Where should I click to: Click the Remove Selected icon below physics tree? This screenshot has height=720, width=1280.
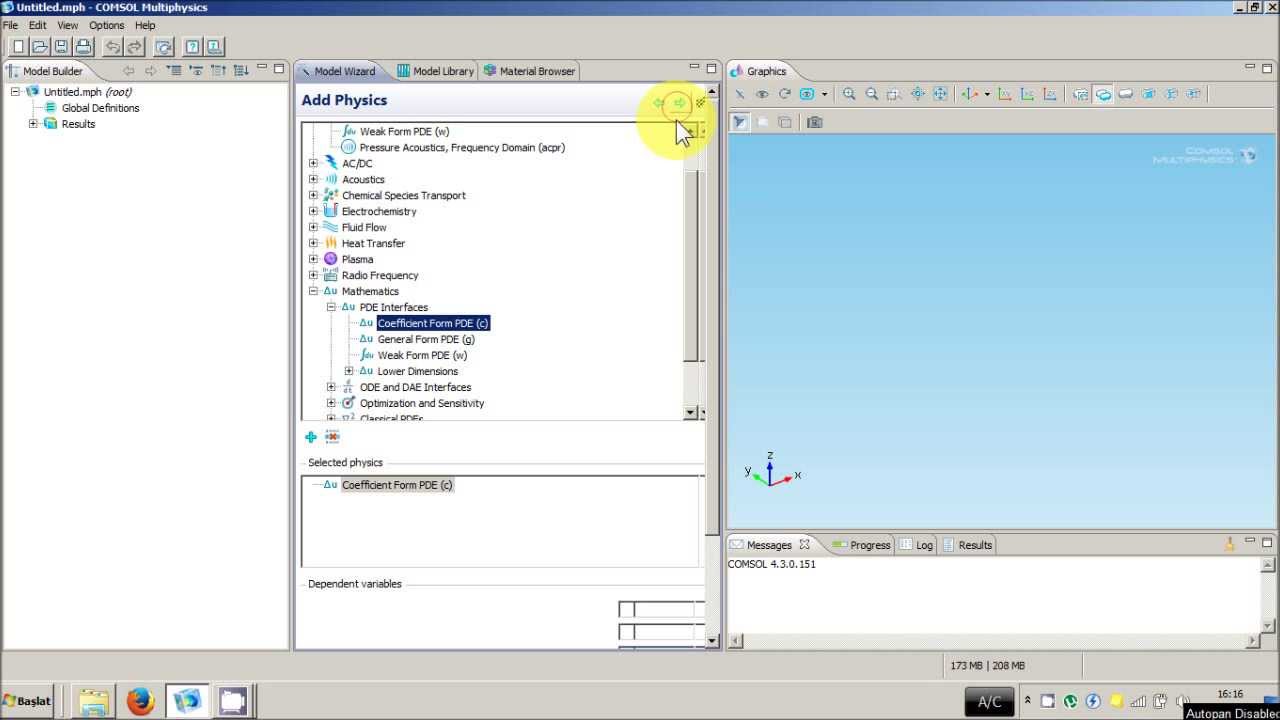tap(333, 437)
